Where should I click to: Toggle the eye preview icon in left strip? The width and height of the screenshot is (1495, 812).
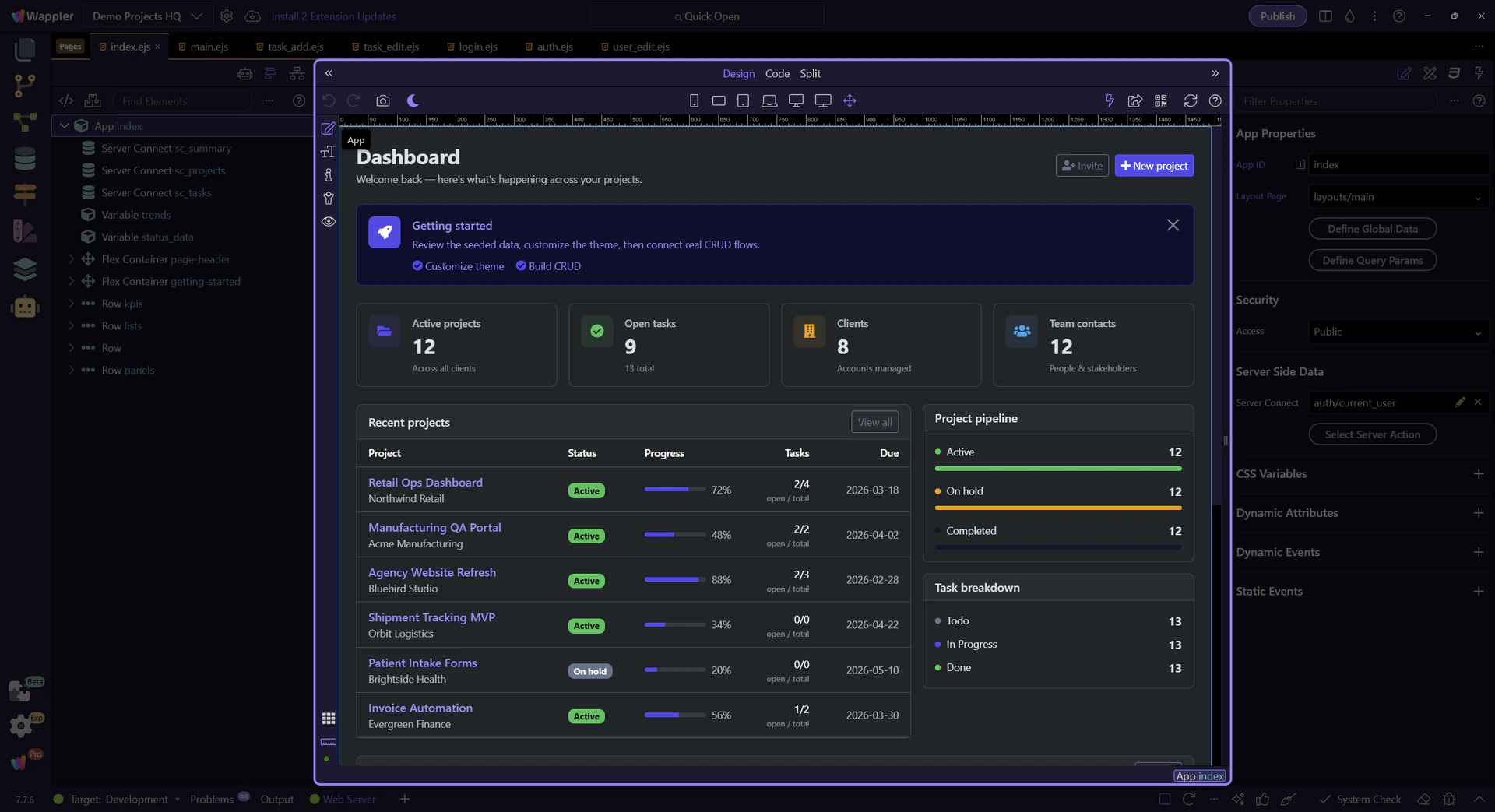click(329, 221)
